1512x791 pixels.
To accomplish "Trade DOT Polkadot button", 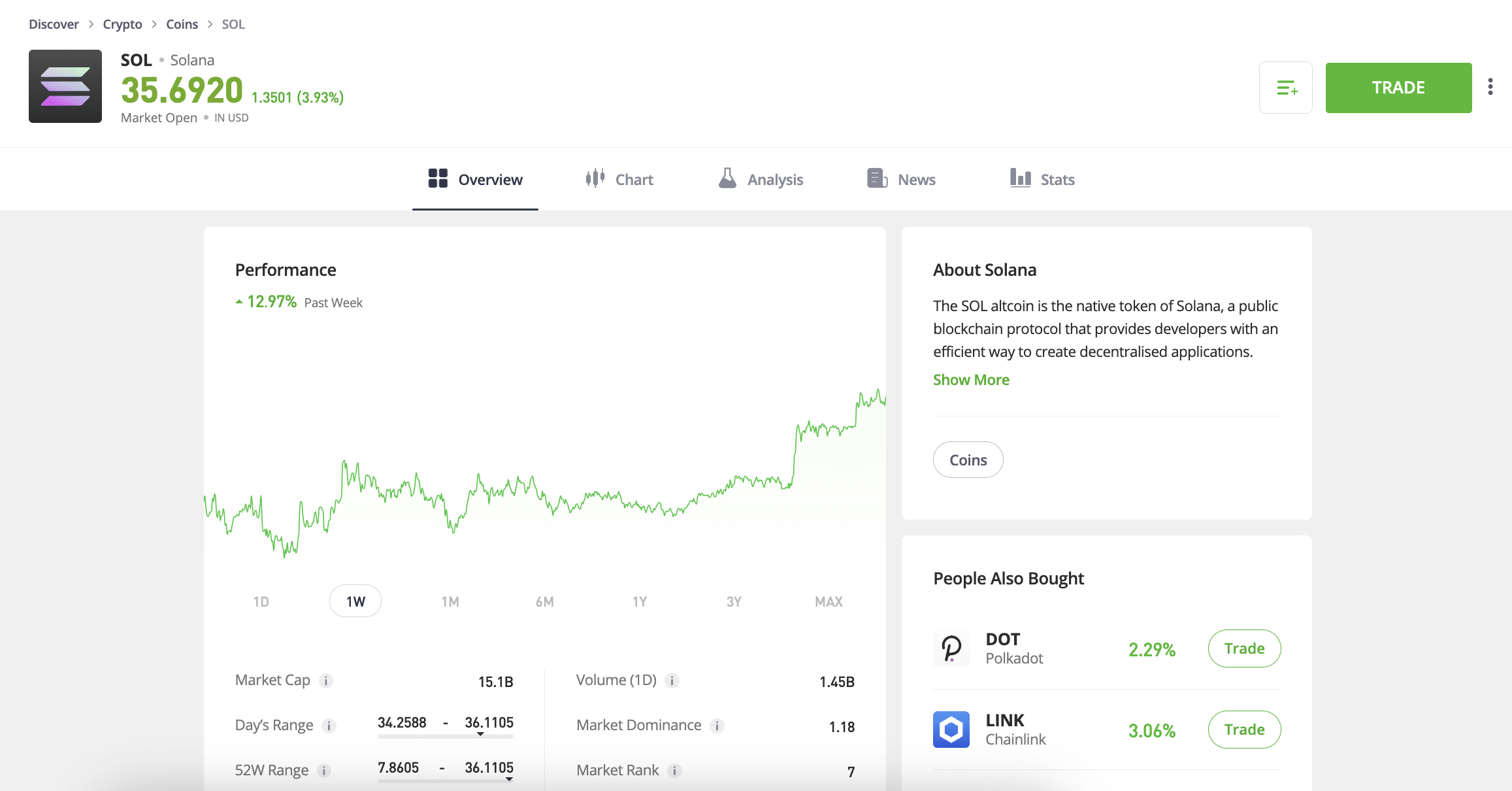I will point(1245,648).
